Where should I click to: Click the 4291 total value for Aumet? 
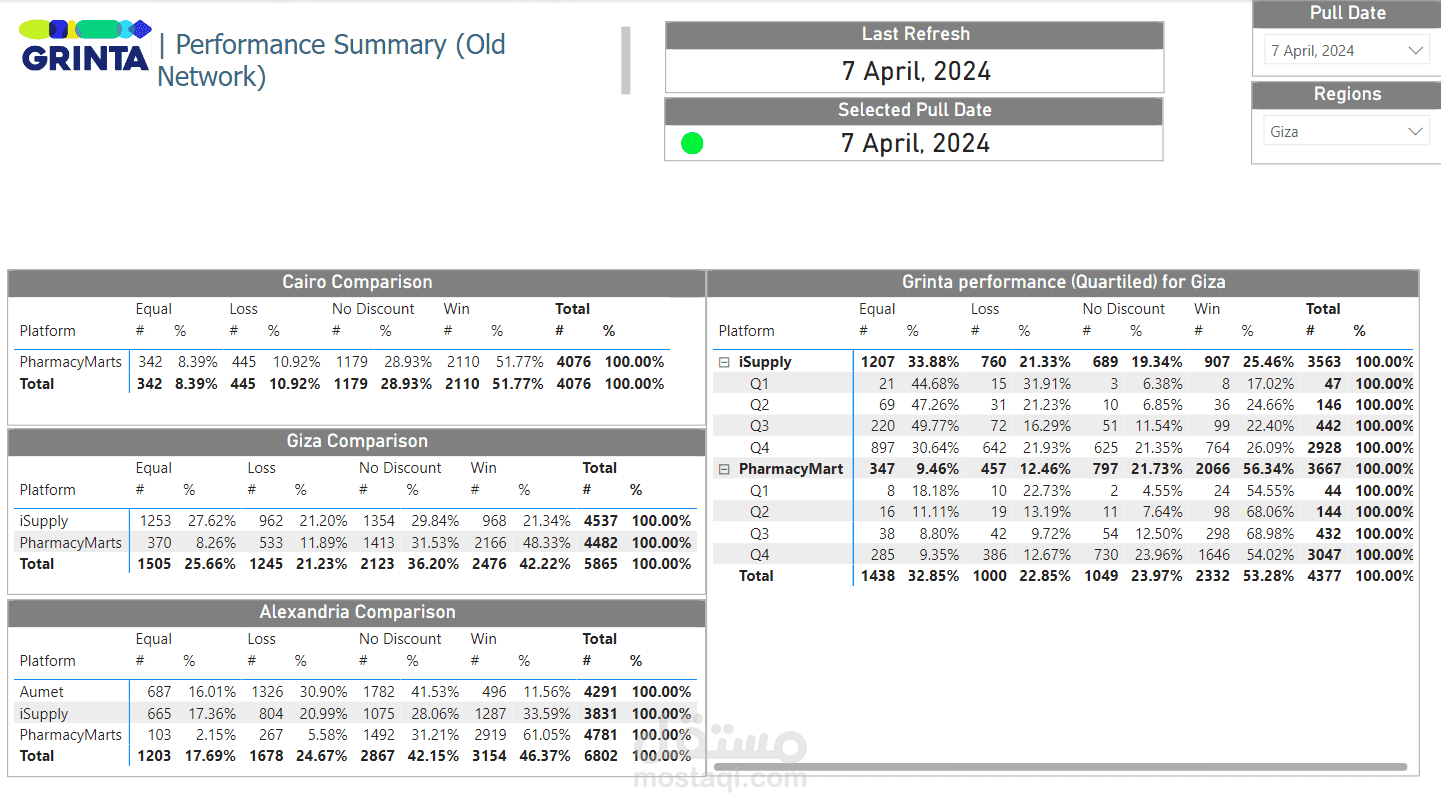pos(601,692)
